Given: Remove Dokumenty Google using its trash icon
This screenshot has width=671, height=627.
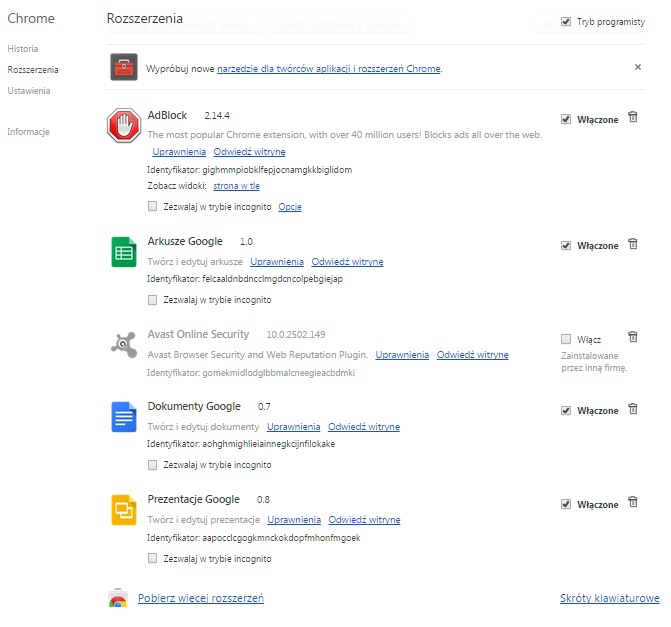Looking at the screenshot, I should [632, 409].
